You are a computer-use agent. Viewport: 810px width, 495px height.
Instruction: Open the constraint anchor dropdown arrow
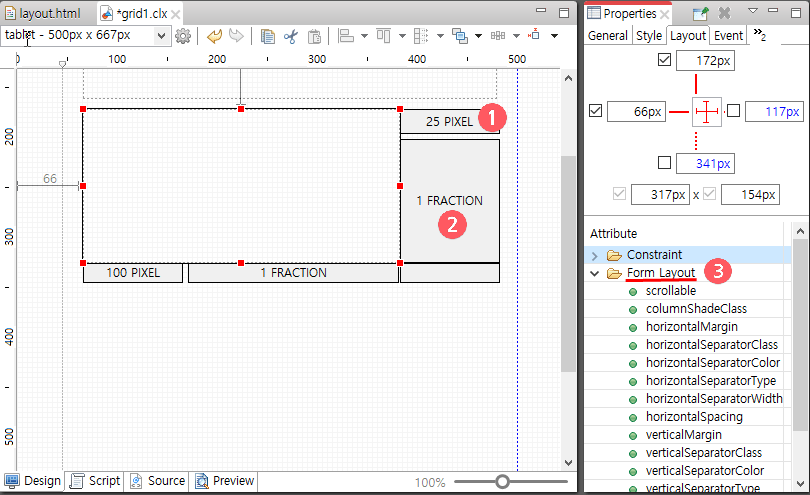pyautogui.click(x=554, y=36)
